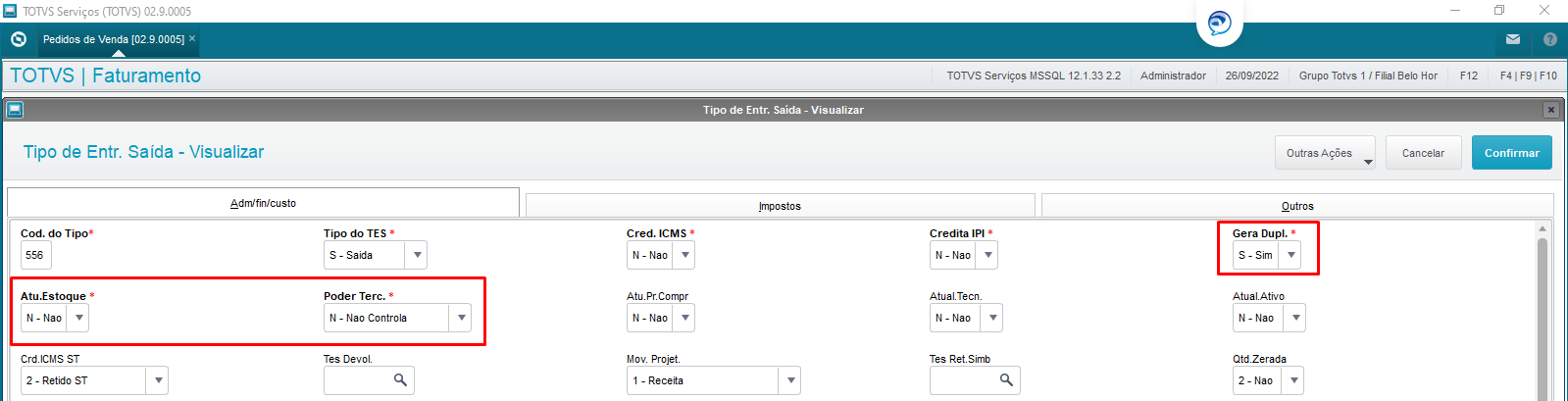This screenshot has height=401, width=1568.
Task: Open the help question mark icon
Action: point(1550,39)
